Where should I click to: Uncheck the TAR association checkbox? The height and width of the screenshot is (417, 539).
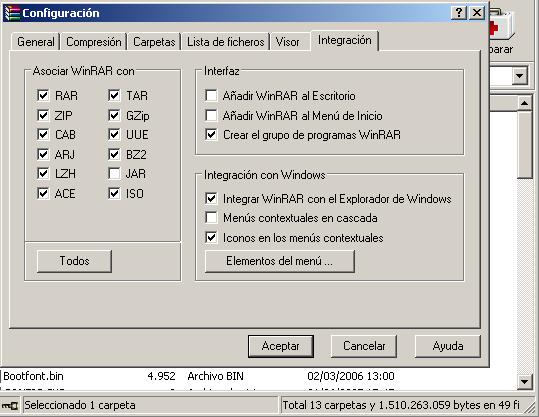[x=114, y=95]
